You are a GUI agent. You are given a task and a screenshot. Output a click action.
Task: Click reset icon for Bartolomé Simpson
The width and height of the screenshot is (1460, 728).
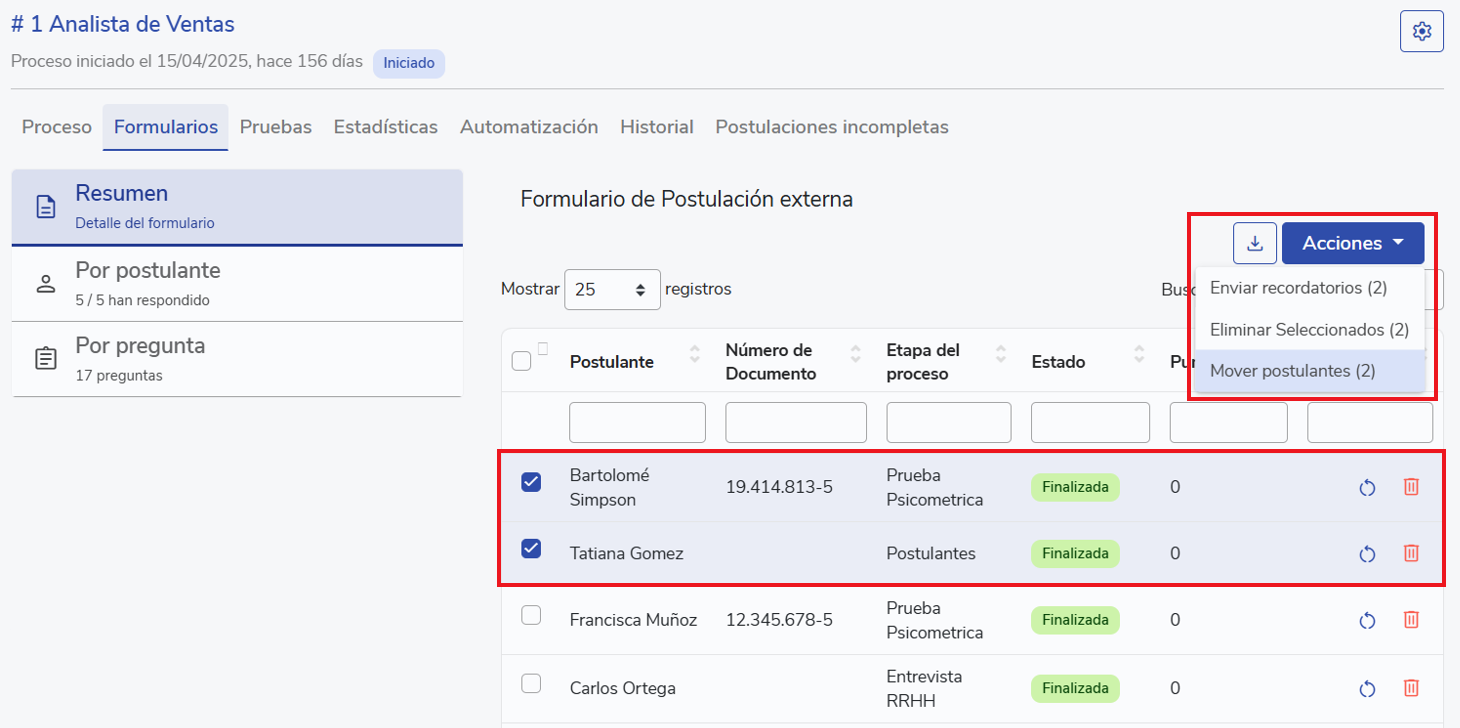pyautogui.click(x=1368, y=487)
